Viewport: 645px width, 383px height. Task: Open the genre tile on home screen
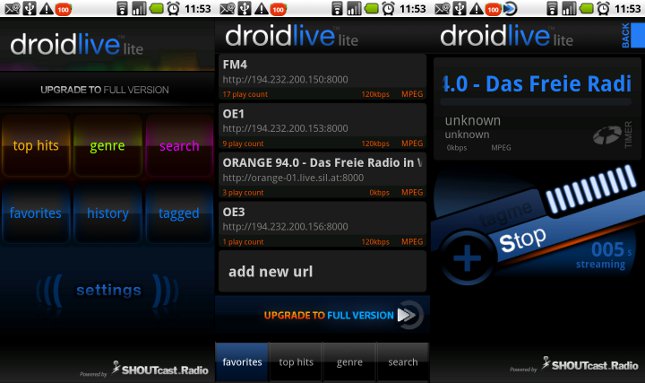(x=107, y=146)
